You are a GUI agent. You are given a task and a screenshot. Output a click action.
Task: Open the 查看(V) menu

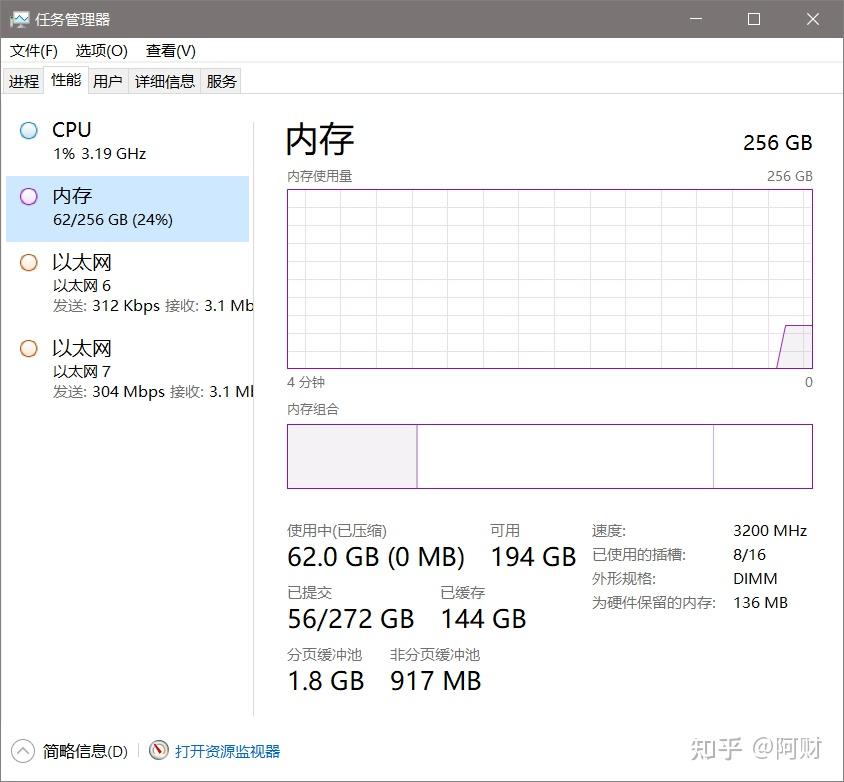(x=168, y=50)
